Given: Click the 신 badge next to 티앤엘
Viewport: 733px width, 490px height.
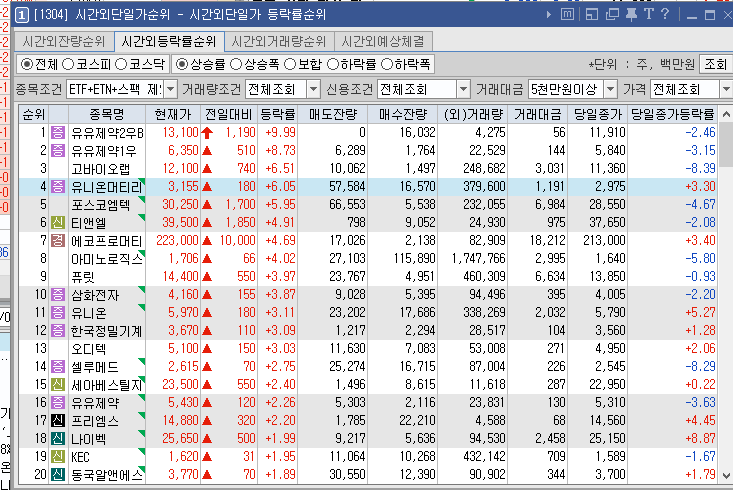Looking at the screenshot, I should (58, 223).
